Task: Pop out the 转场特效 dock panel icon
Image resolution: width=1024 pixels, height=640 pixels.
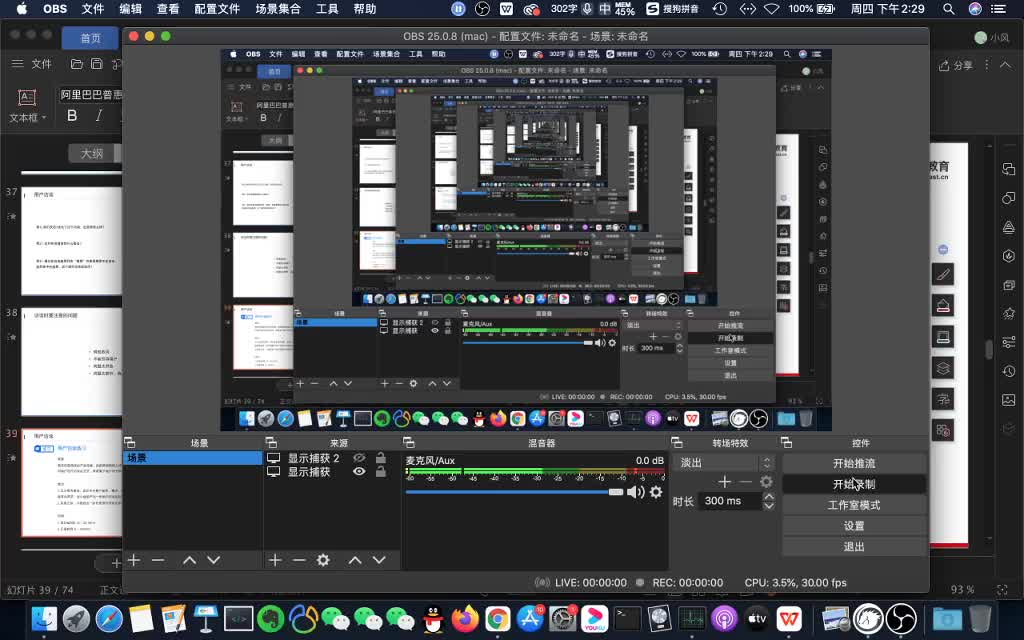Action: [677, 443]
